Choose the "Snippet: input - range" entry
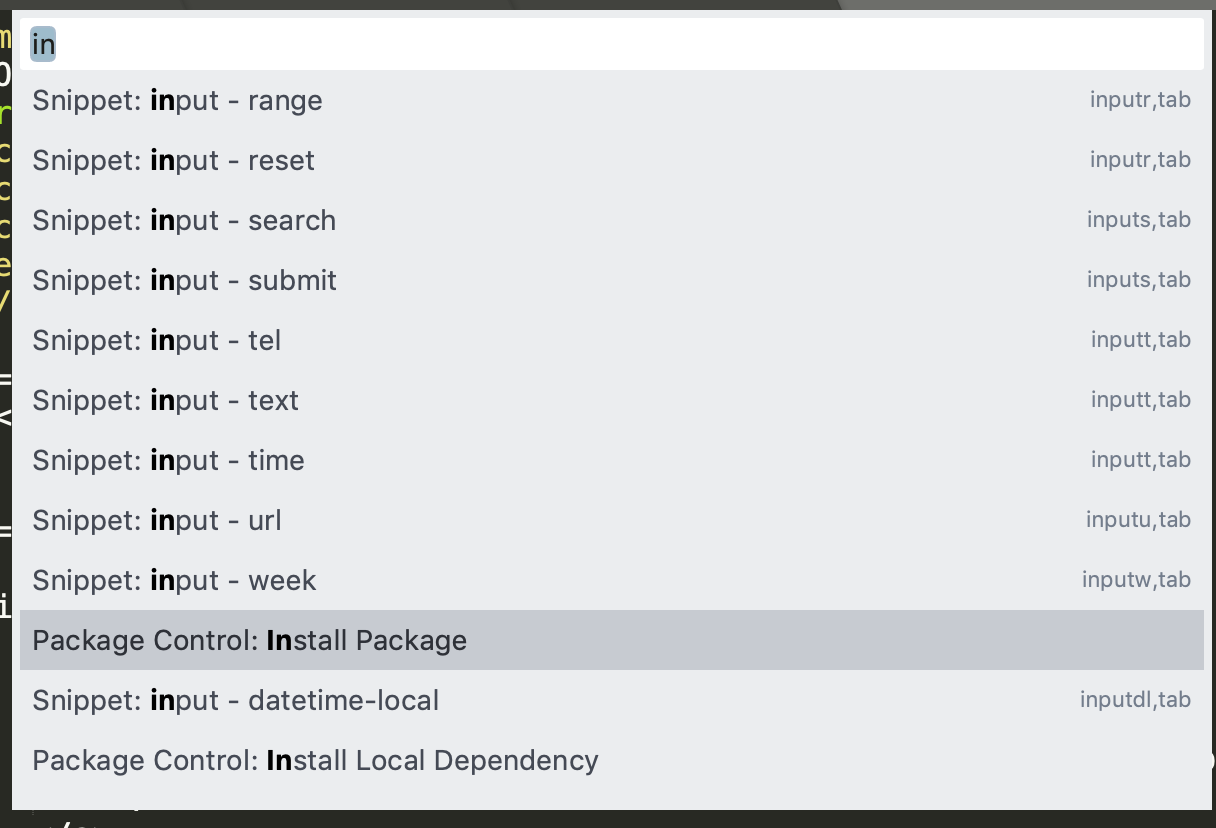The image size is (1216, 828). coord(177,100)
